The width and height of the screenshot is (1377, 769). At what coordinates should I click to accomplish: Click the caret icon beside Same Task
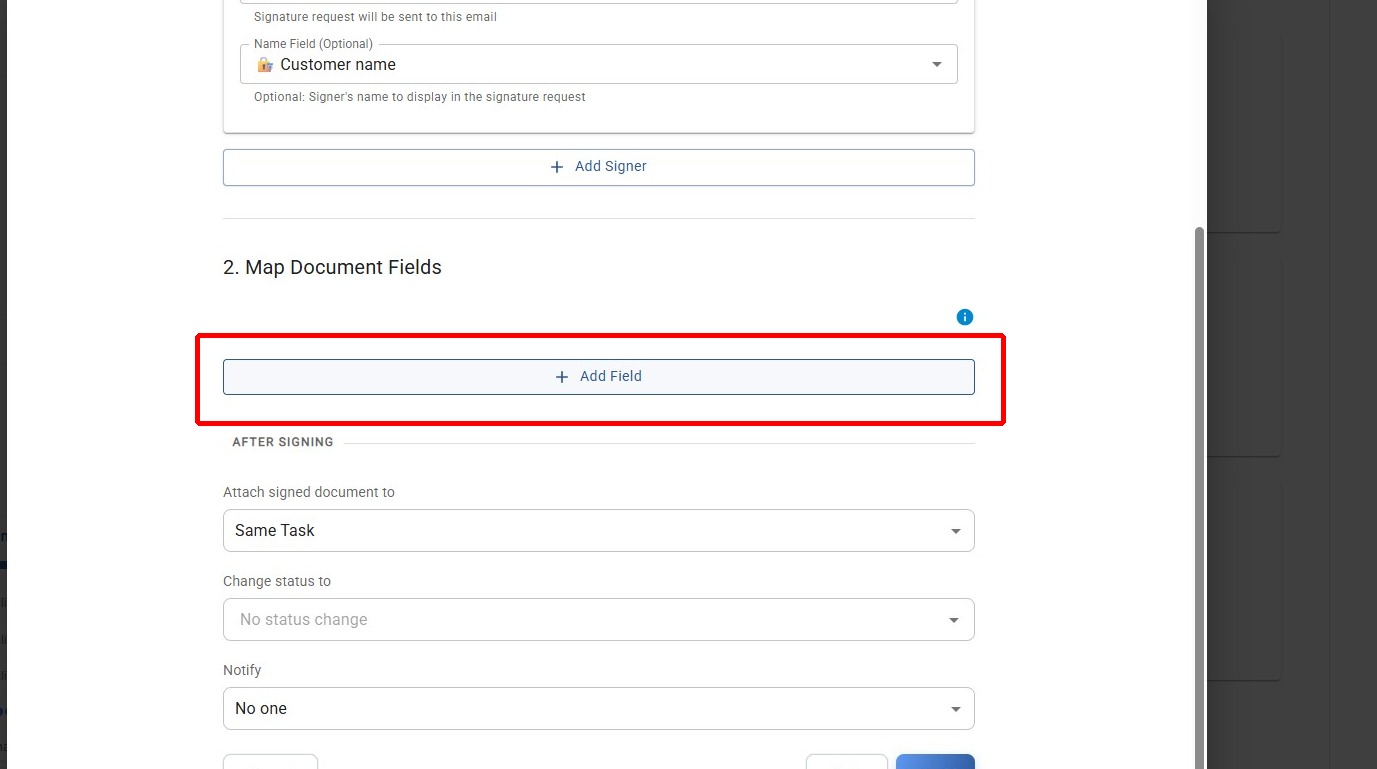955,531
